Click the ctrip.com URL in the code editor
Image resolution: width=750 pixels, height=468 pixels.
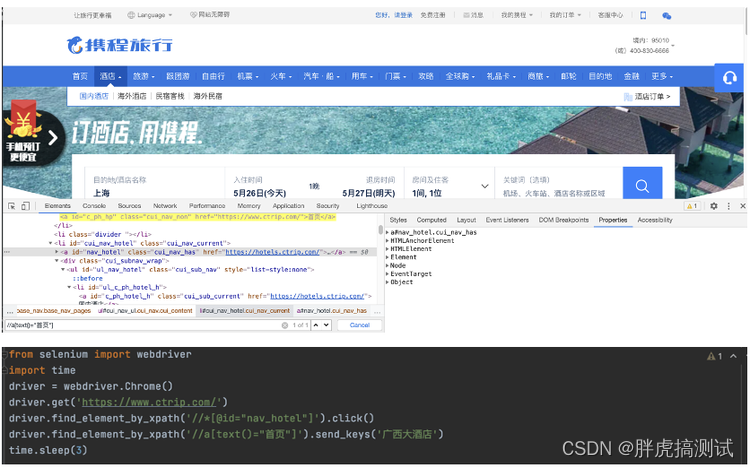tap(151, 402)
